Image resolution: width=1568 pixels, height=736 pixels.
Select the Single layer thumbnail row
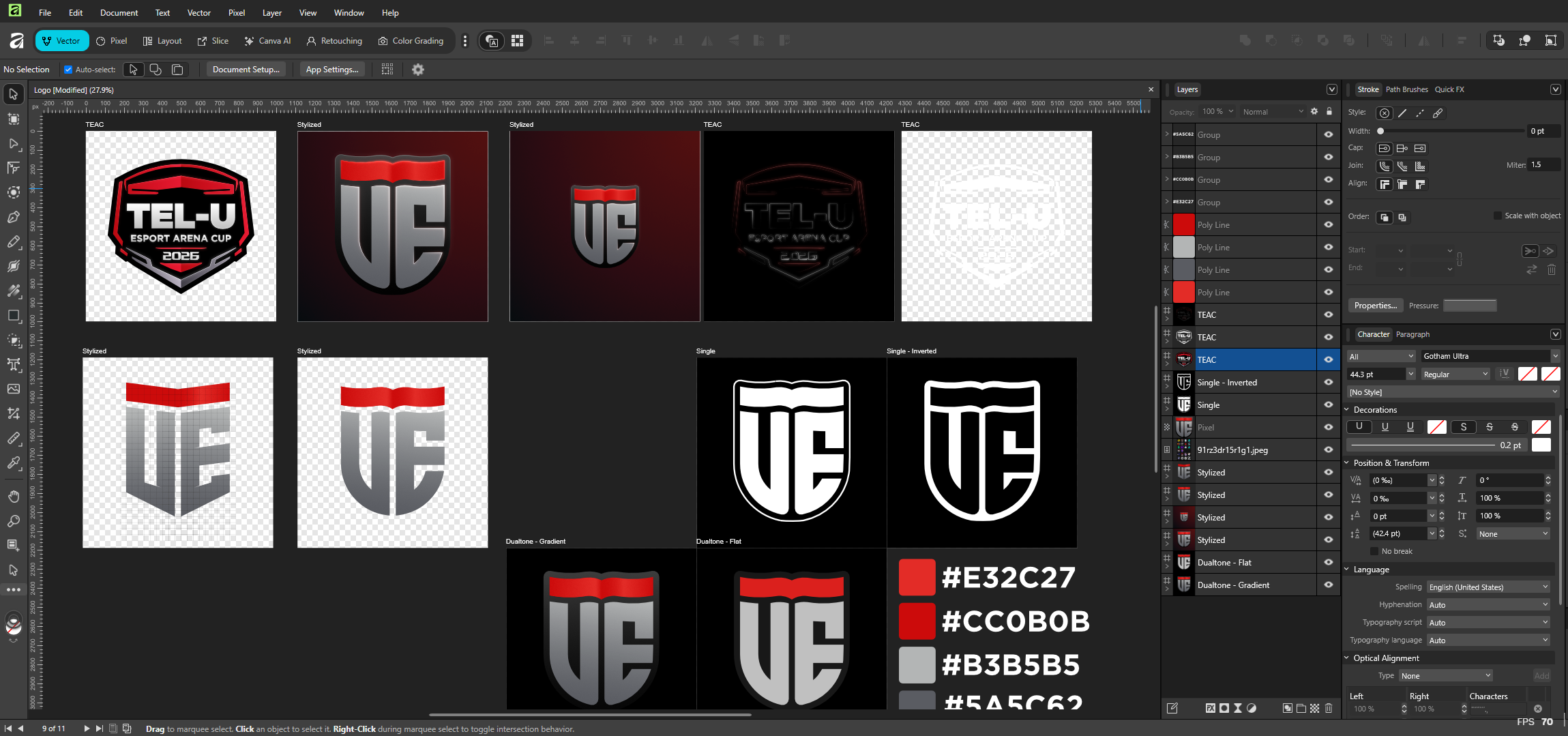pos(1252,404)
